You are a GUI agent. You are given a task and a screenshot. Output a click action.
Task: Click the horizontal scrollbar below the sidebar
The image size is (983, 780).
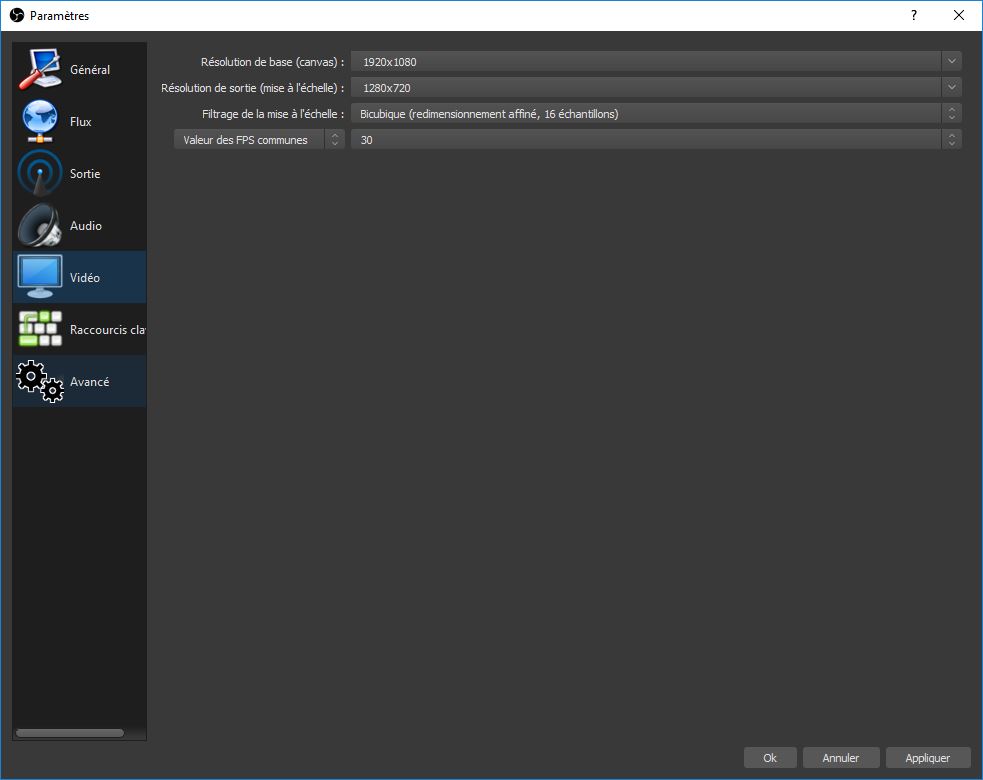click(x=68, y=732)
